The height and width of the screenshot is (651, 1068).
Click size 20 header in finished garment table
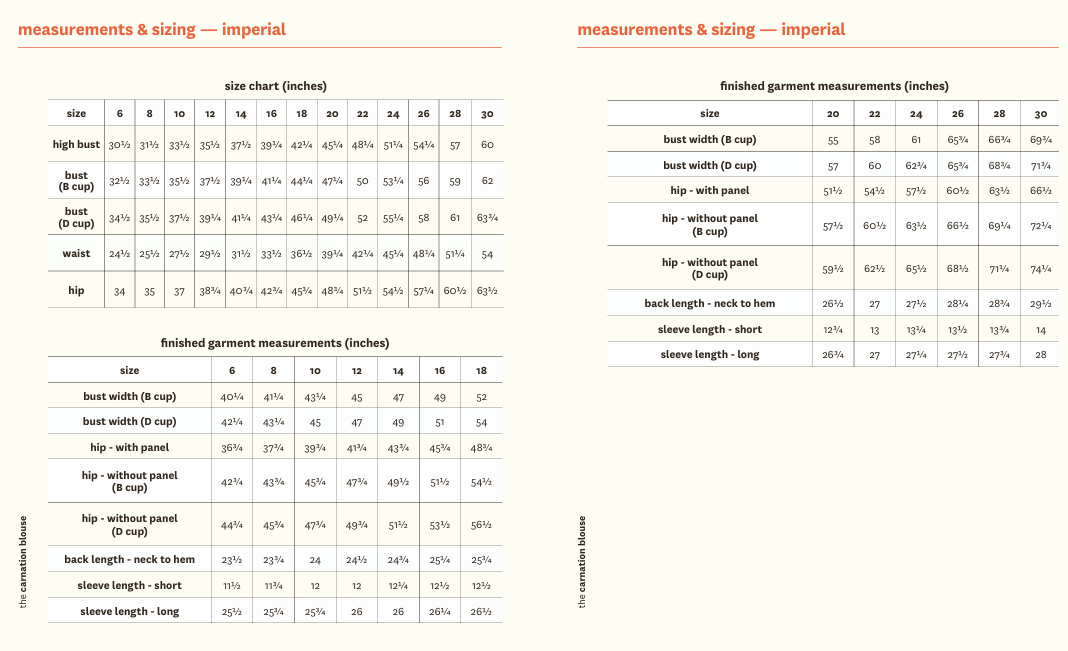(x=833, y=114)
